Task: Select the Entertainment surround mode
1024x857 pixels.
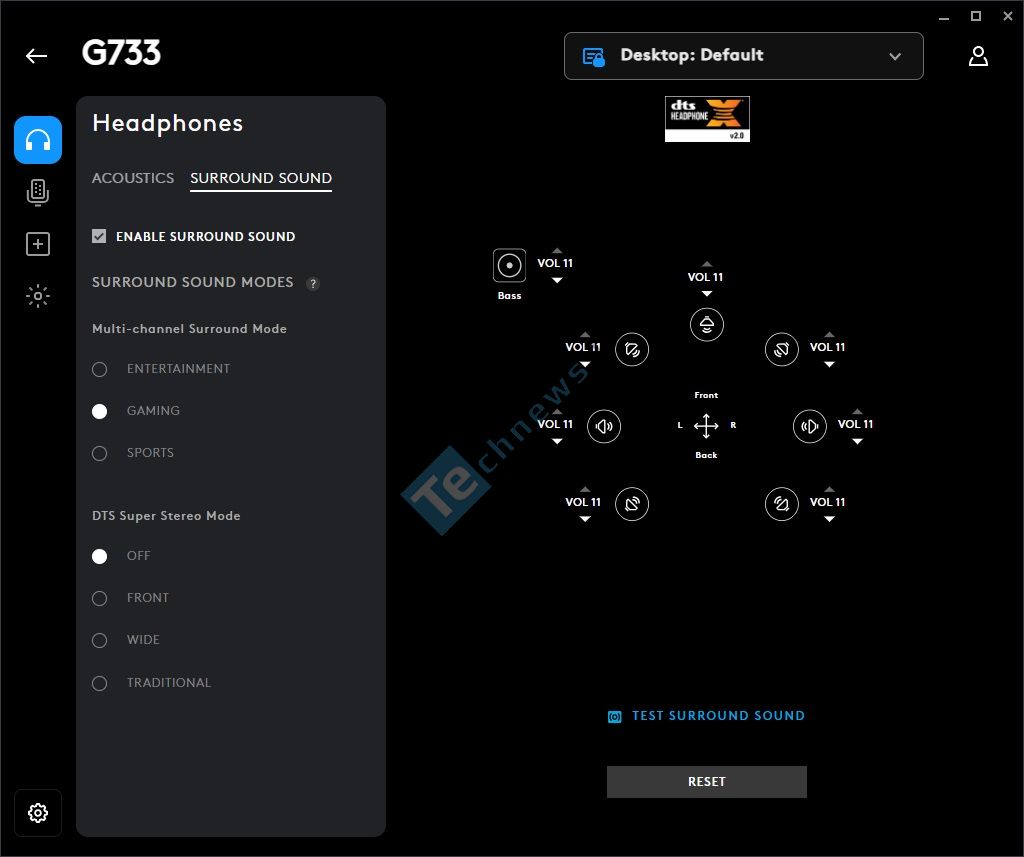Action: point(99,370)
